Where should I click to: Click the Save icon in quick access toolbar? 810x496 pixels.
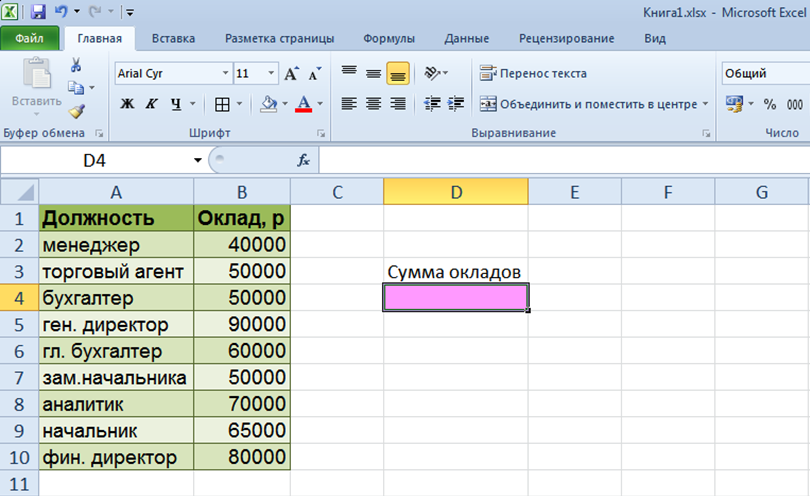pos(38,13)
